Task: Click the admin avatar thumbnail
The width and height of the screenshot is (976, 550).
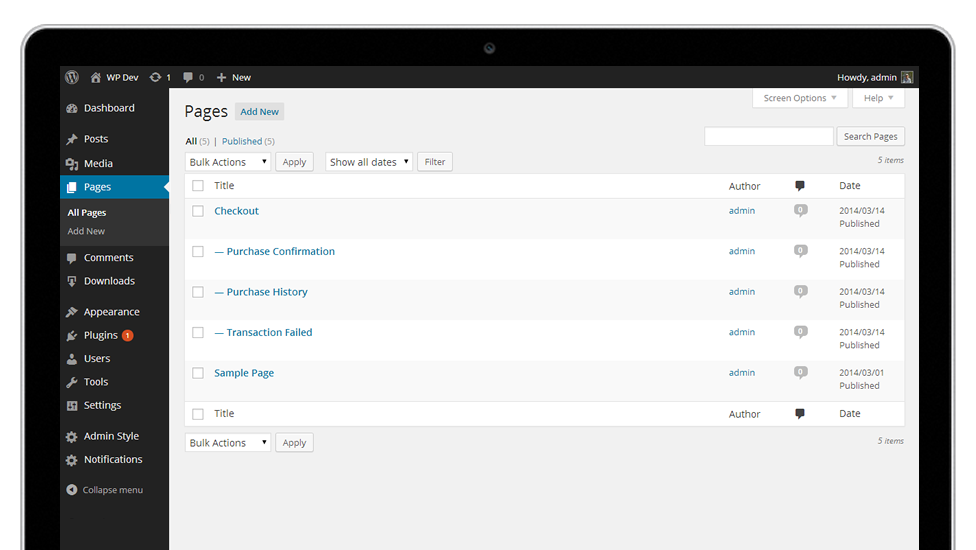Action: (x=907, y=77)
